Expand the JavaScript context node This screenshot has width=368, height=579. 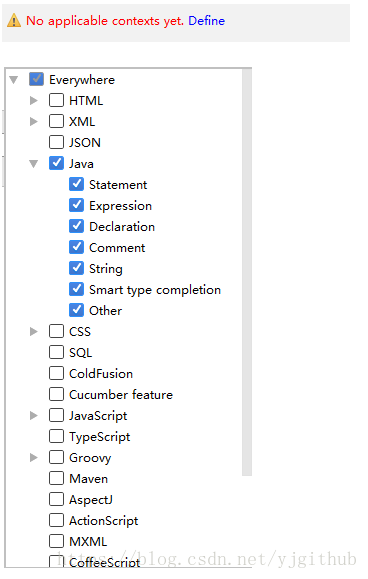pos(34,415)
